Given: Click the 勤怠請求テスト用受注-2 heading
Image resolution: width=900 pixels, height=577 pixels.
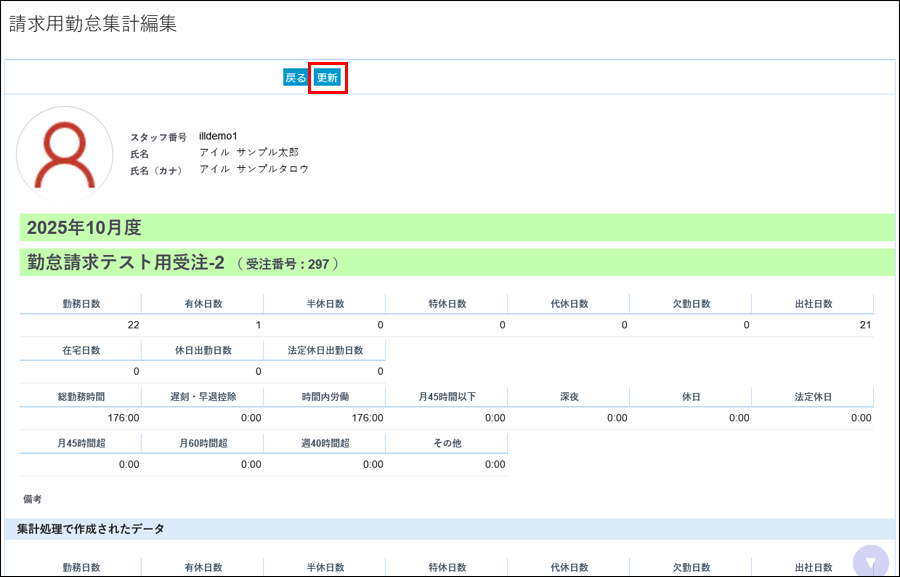Looking at the screenshot, I should [126, 262].
